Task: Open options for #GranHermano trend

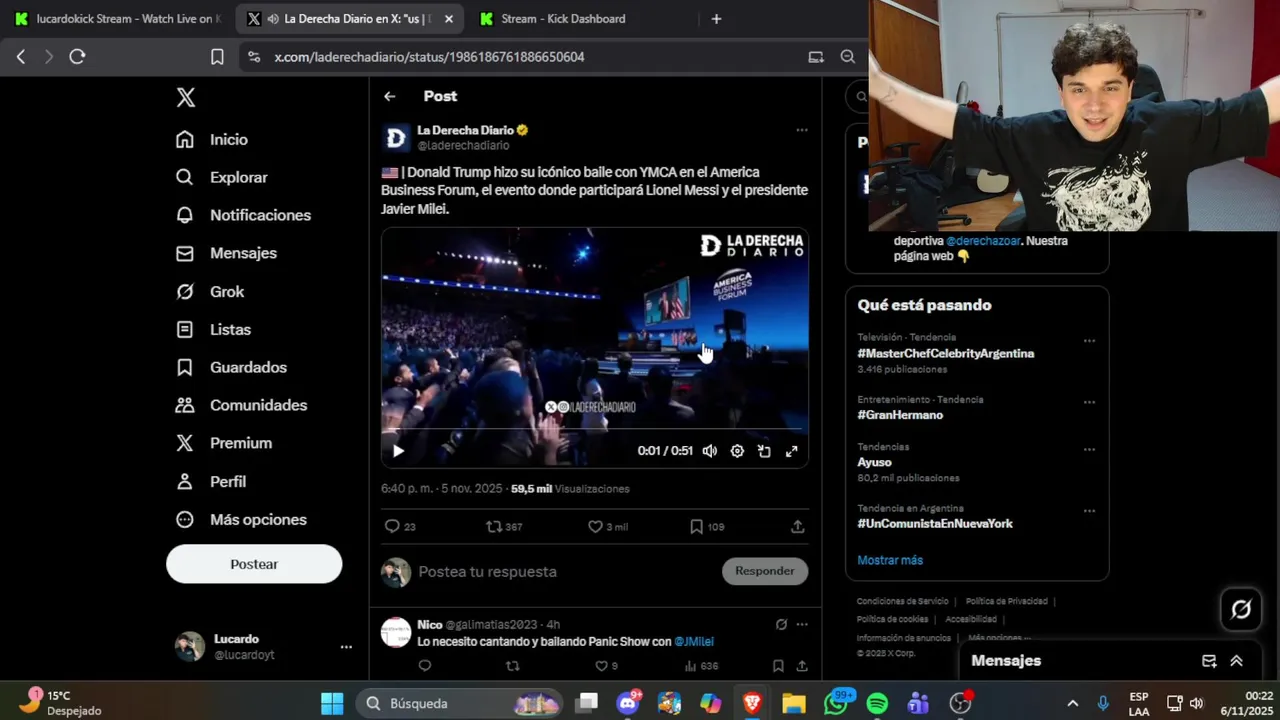Action: pyautogui.click(x=1089, y=403)
